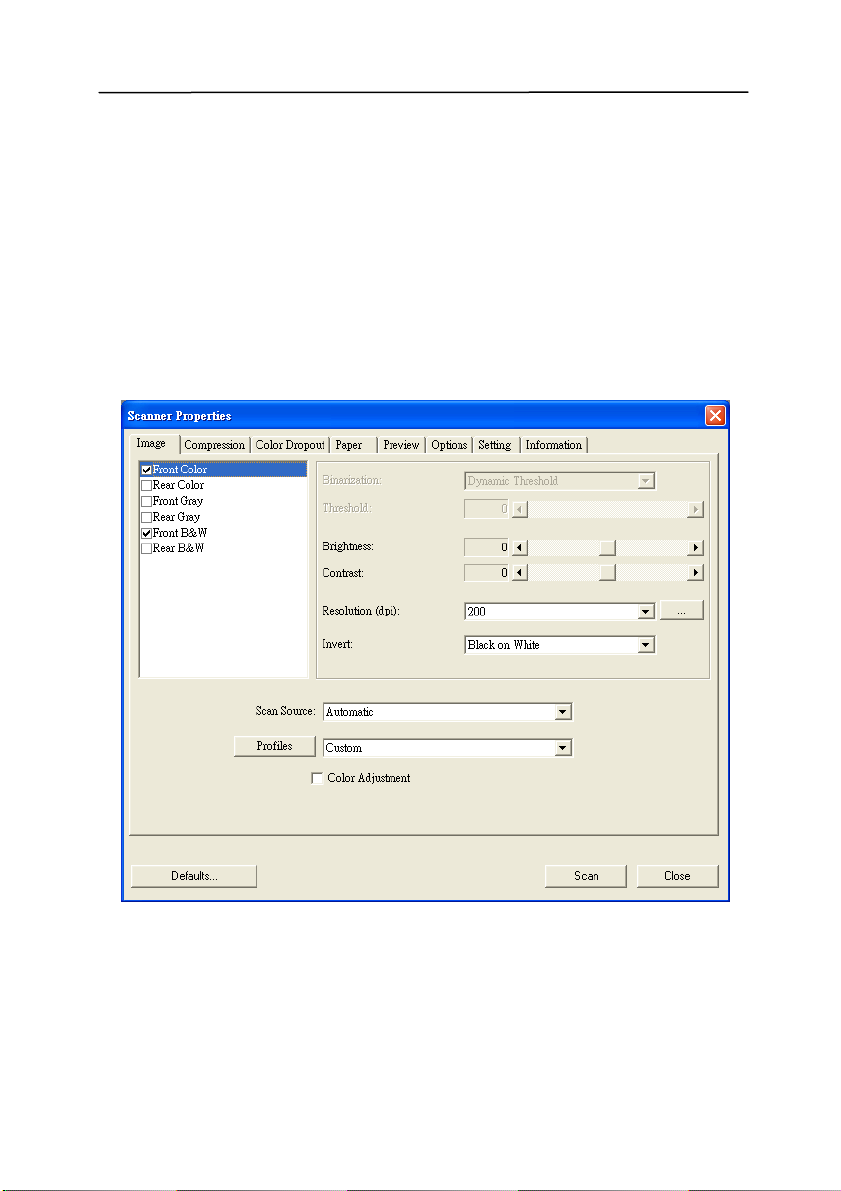
Task: Increase Contrast with the right arrow
Action: (695, 573)
